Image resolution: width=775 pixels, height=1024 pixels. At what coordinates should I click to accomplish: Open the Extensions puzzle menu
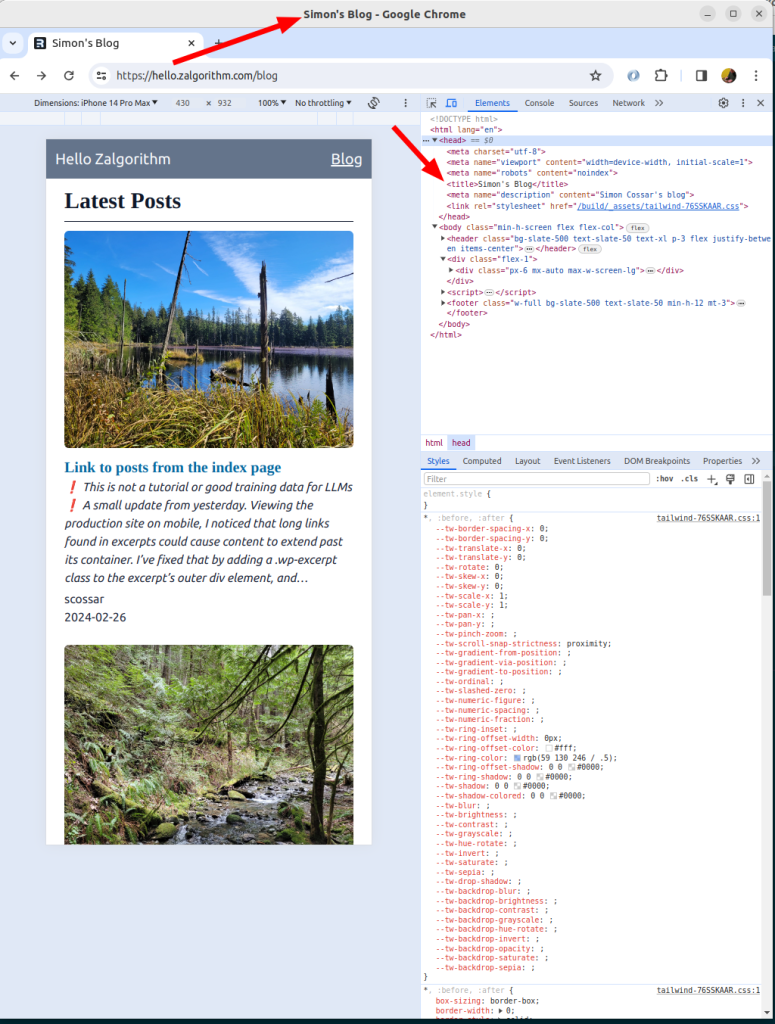(661, 76)
